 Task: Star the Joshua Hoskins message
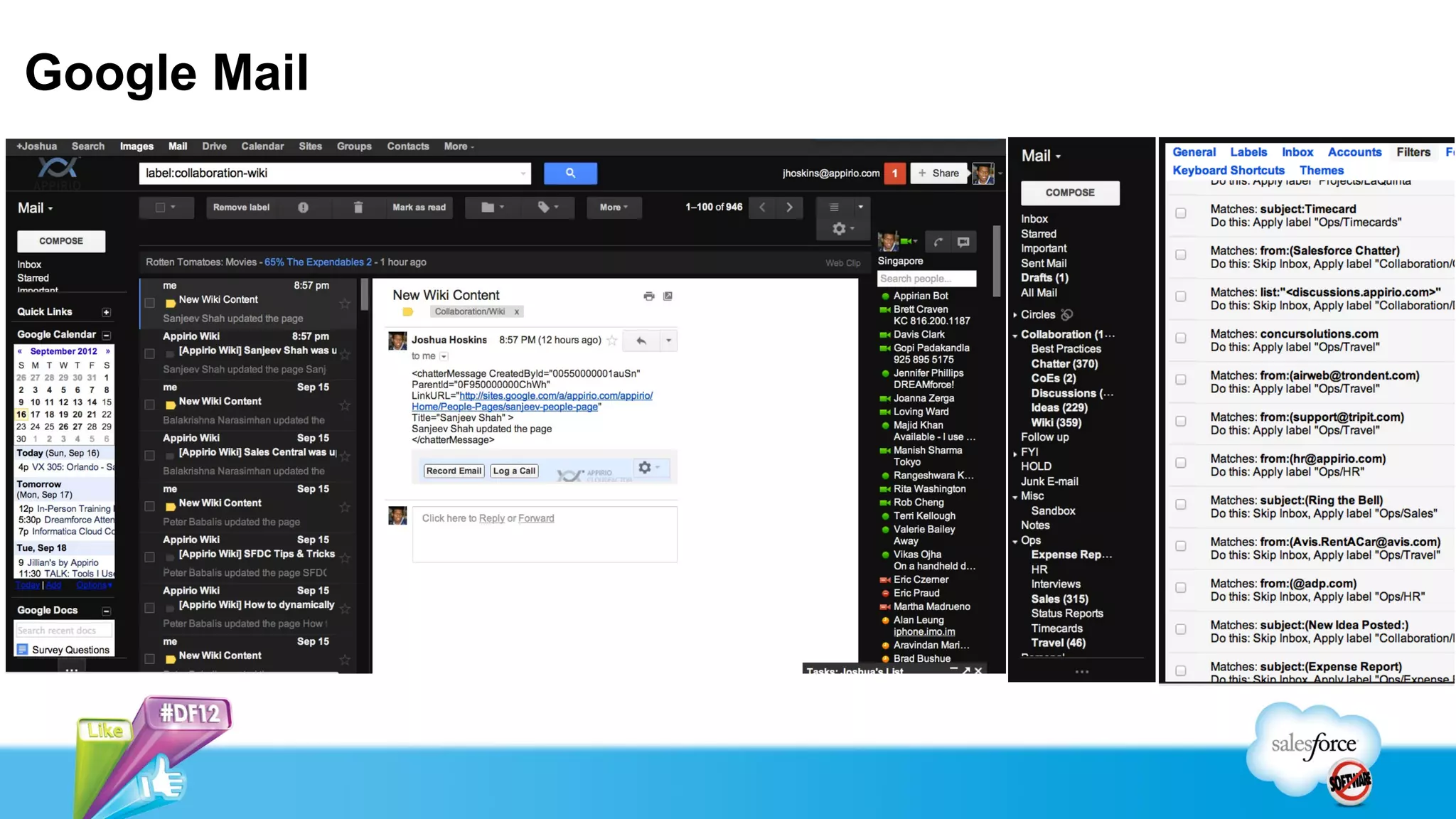coord(611,341)
